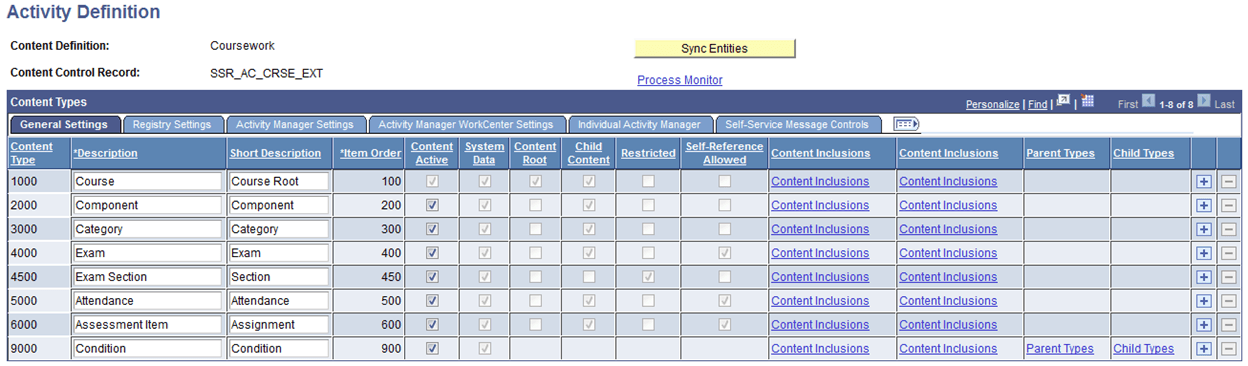Open Self-Service Message Controls tab

pyautogui.click(x=797, y=125)
